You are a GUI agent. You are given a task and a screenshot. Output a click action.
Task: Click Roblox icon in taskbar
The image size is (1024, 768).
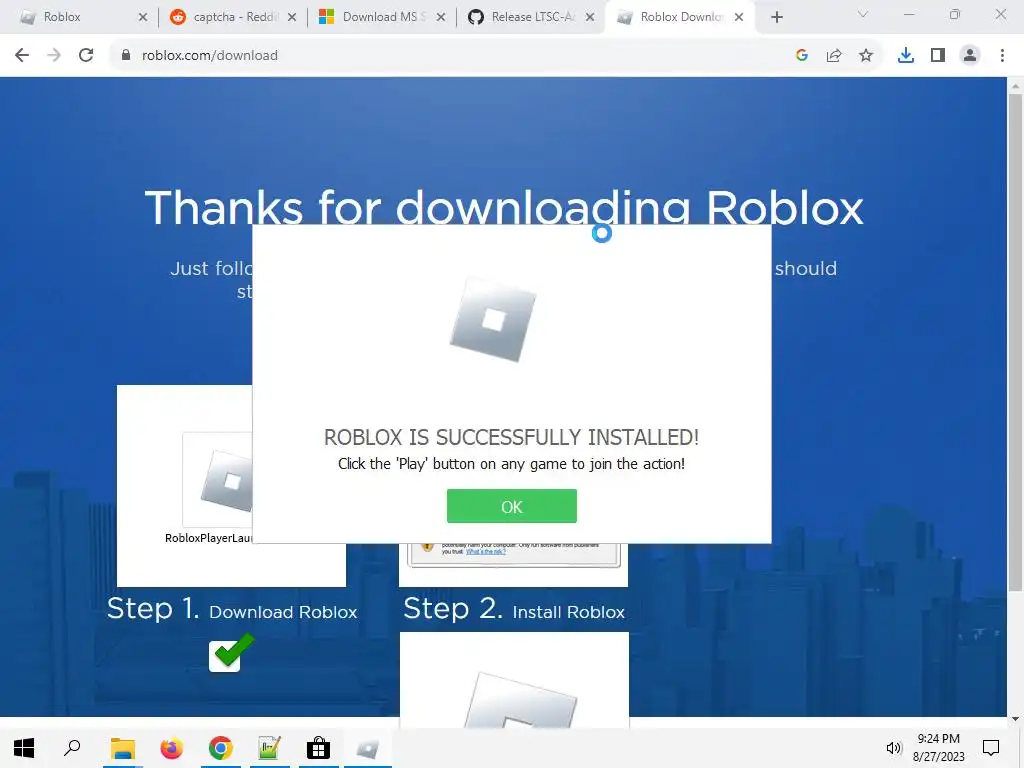click(367, 748)
